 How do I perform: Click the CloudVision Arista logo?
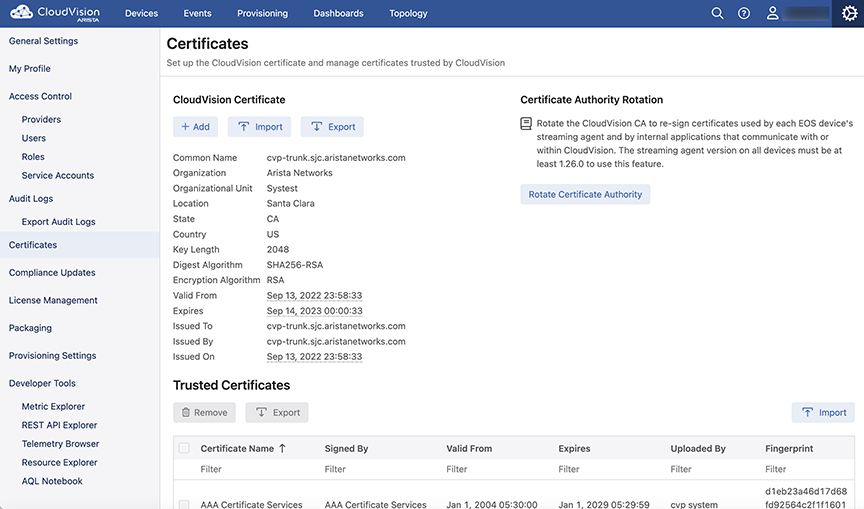click(x=55, y=13)
